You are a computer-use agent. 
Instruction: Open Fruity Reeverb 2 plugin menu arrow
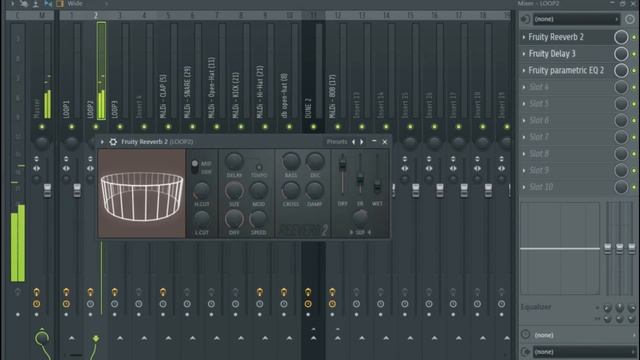pyautogui.click(x=102, y=142)
